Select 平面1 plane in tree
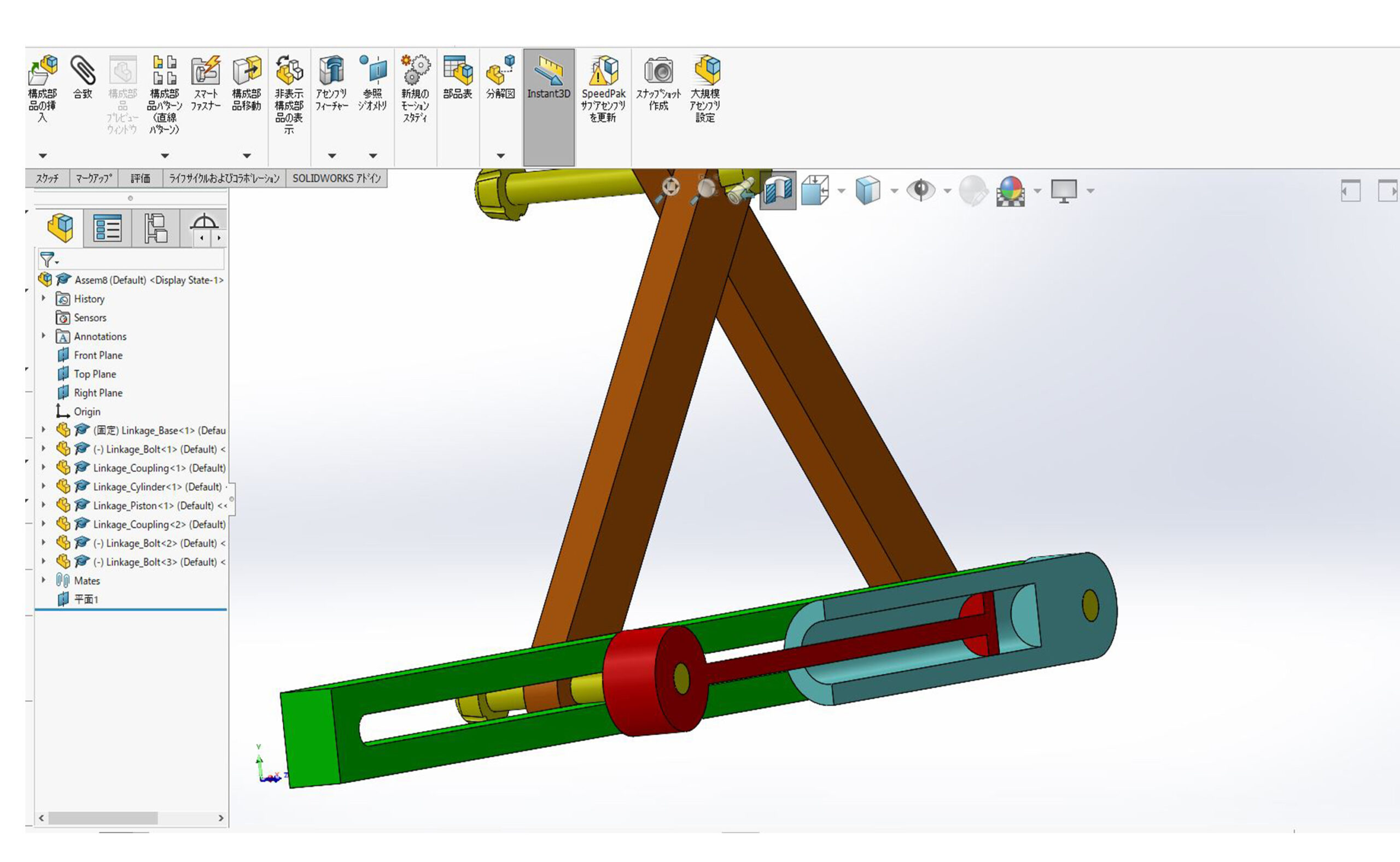 [x=78, y=599]
